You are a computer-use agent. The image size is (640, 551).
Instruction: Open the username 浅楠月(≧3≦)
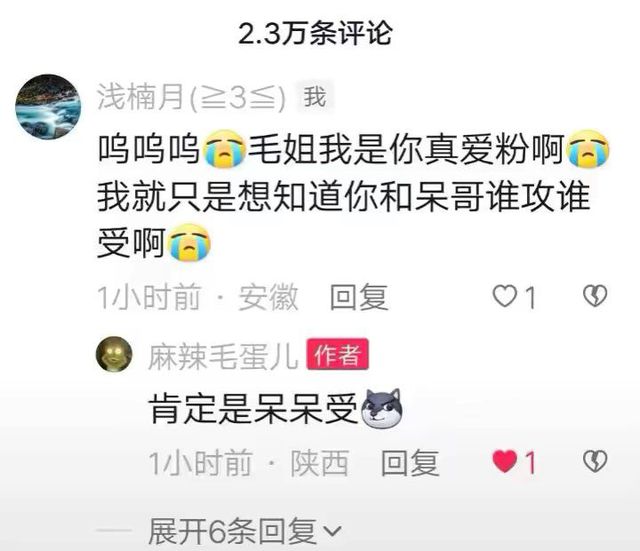pos(191,97)
